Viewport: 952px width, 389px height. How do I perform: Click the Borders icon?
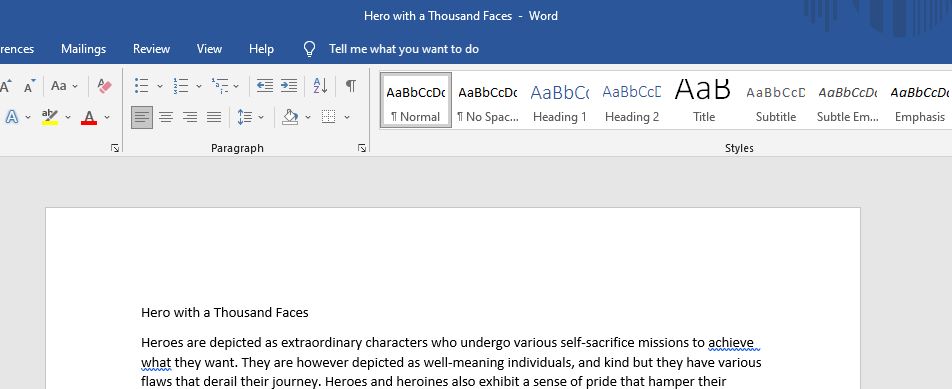click(328, 117)
